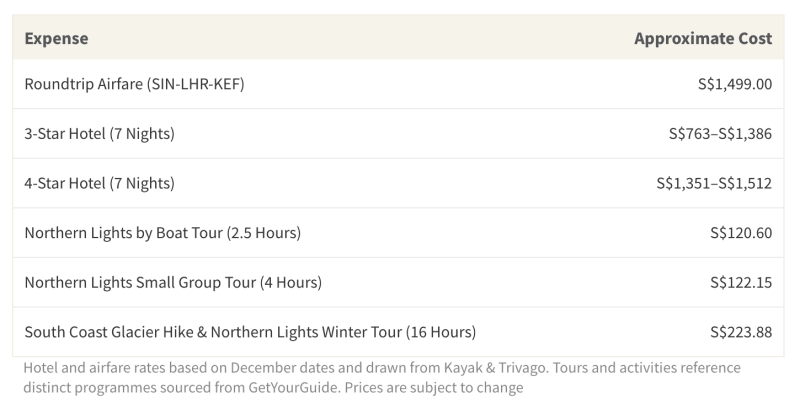Click the GetYourGuide mention in footnote
This screenshot has width=800, height=409.
(x=293, y=388)
